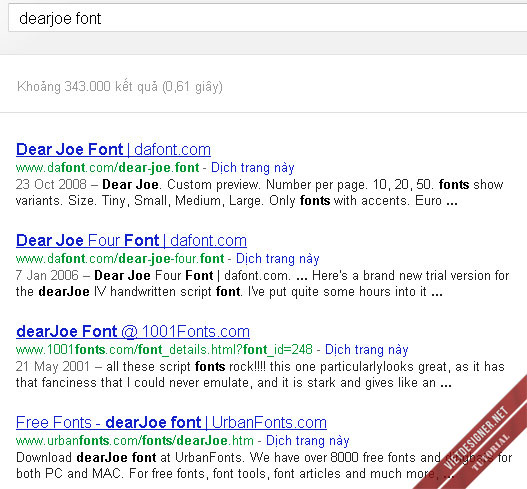The height and width of the screenshot is (489, 527).
Task: Click 'Dịch trang này' beside dear-joe-four.font URL
Action: 278,258
